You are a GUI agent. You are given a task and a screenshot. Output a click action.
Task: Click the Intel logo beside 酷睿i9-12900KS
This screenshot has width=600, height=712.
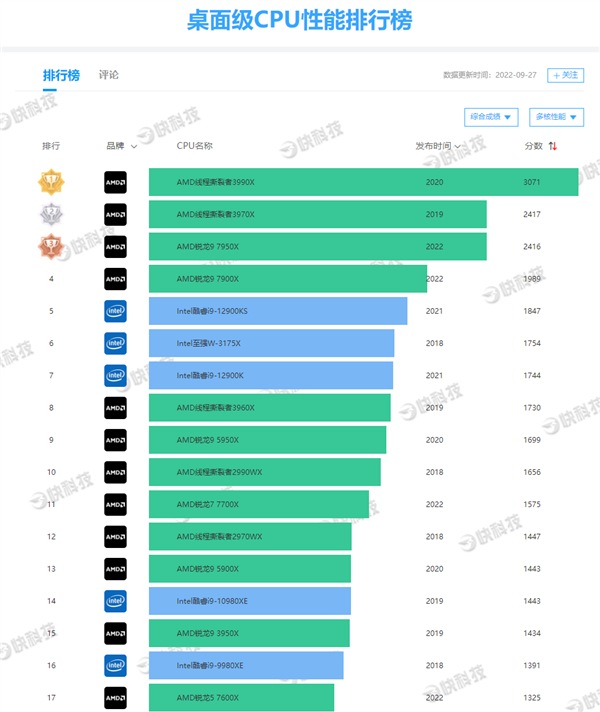pos(116,311)
